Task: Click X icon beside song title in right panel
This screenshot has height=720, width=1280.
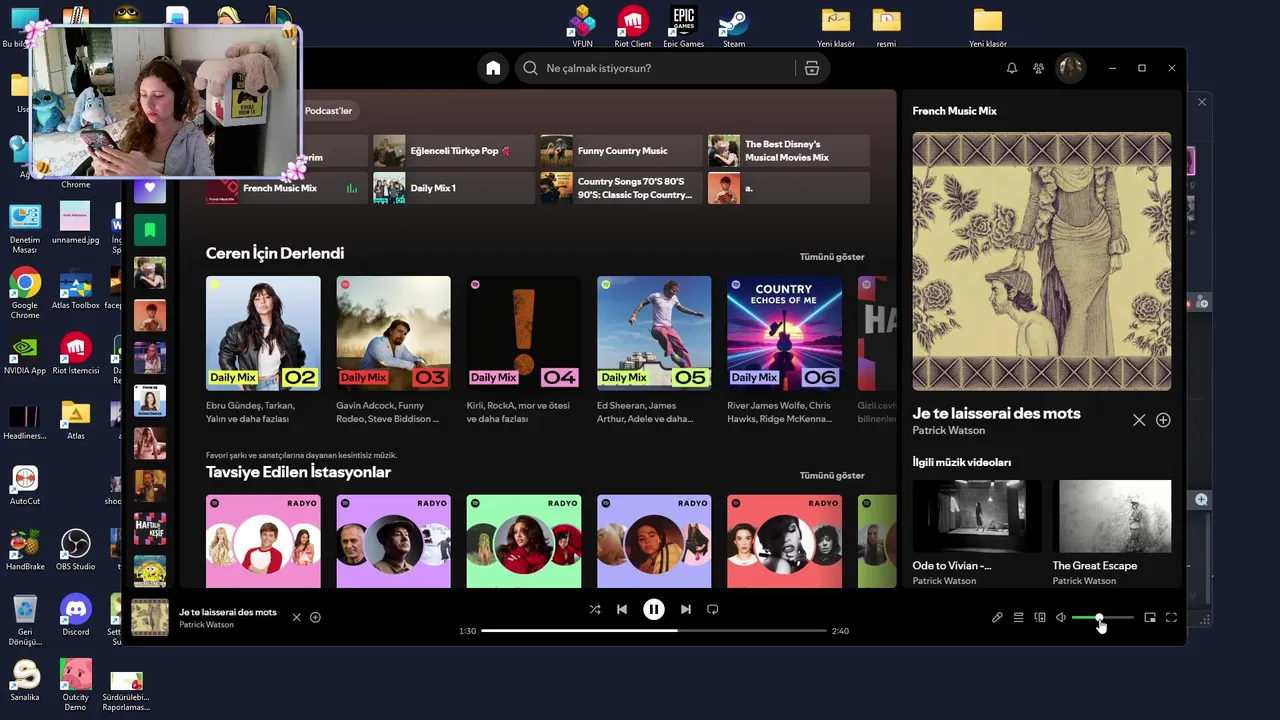Action: click(1139, 420)
